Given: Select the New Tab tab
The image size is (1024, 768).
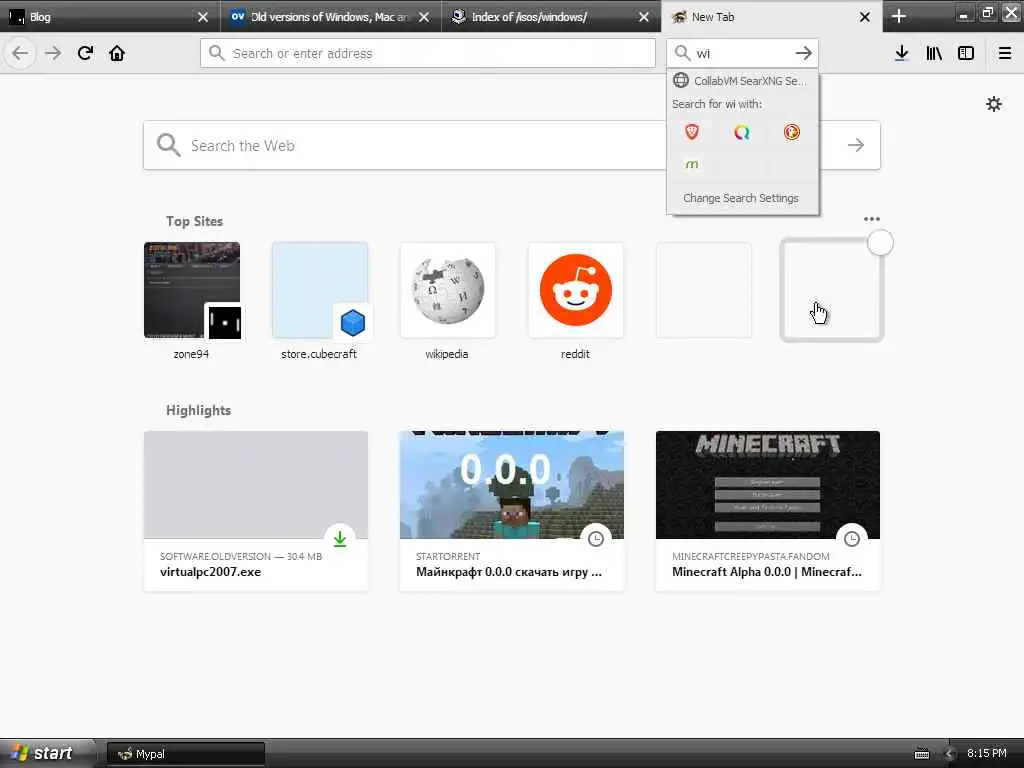Looking at the screenshot, I should point(771,17).
